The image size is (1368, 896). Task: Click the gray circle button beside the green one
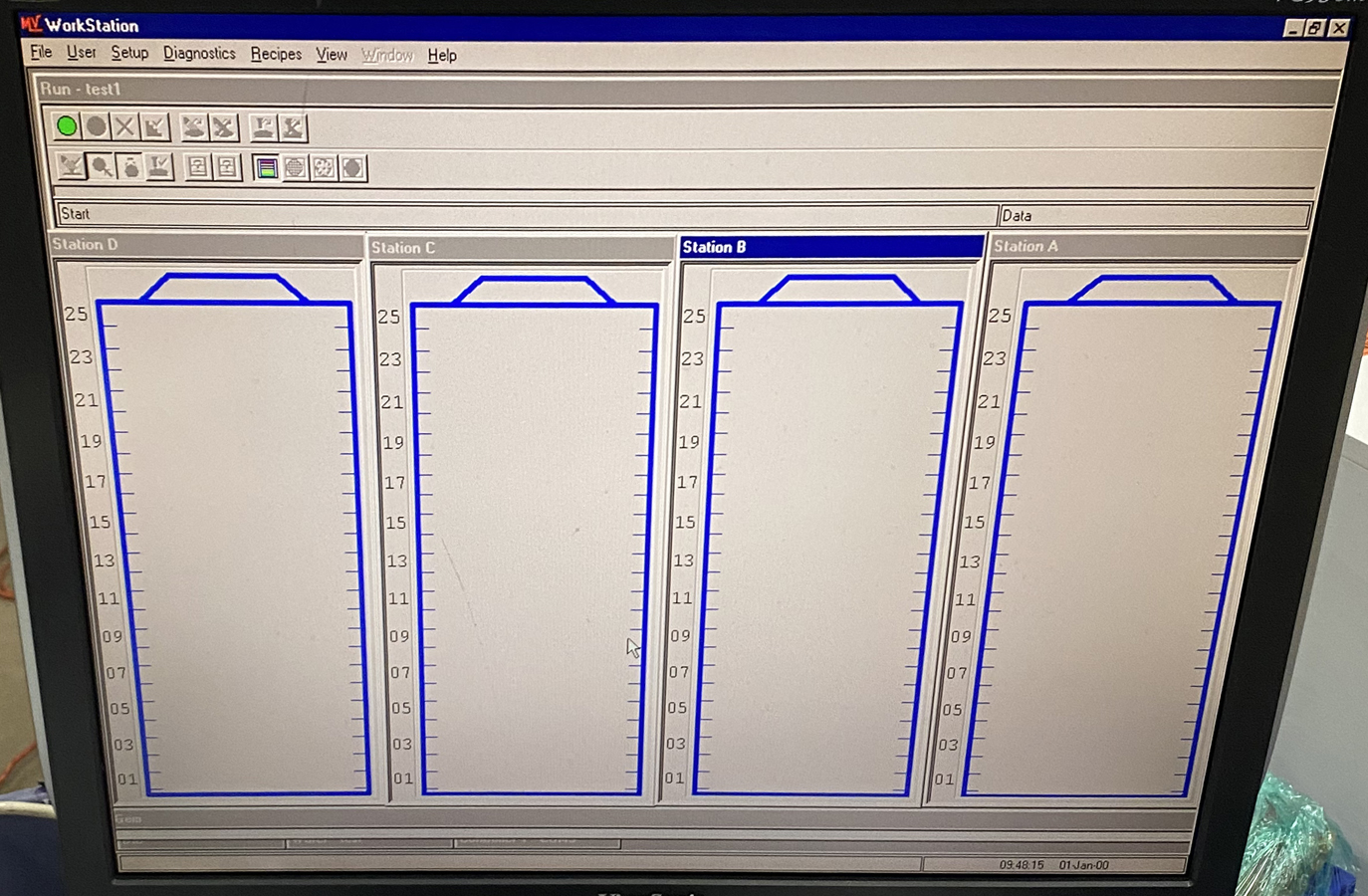click(96, 126)
